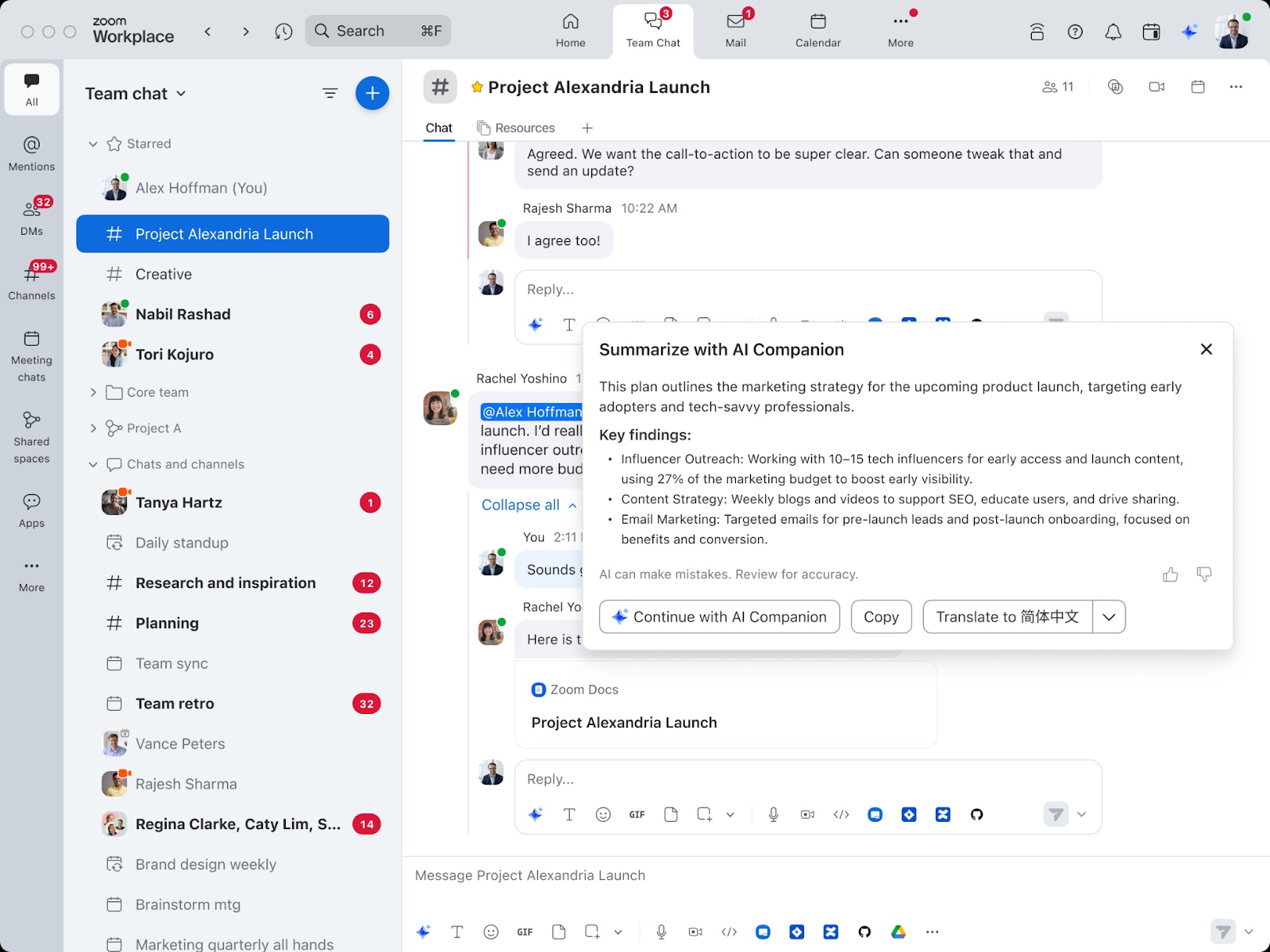
Task: Collapse the Starred section
Action: [x=93, y=144]
